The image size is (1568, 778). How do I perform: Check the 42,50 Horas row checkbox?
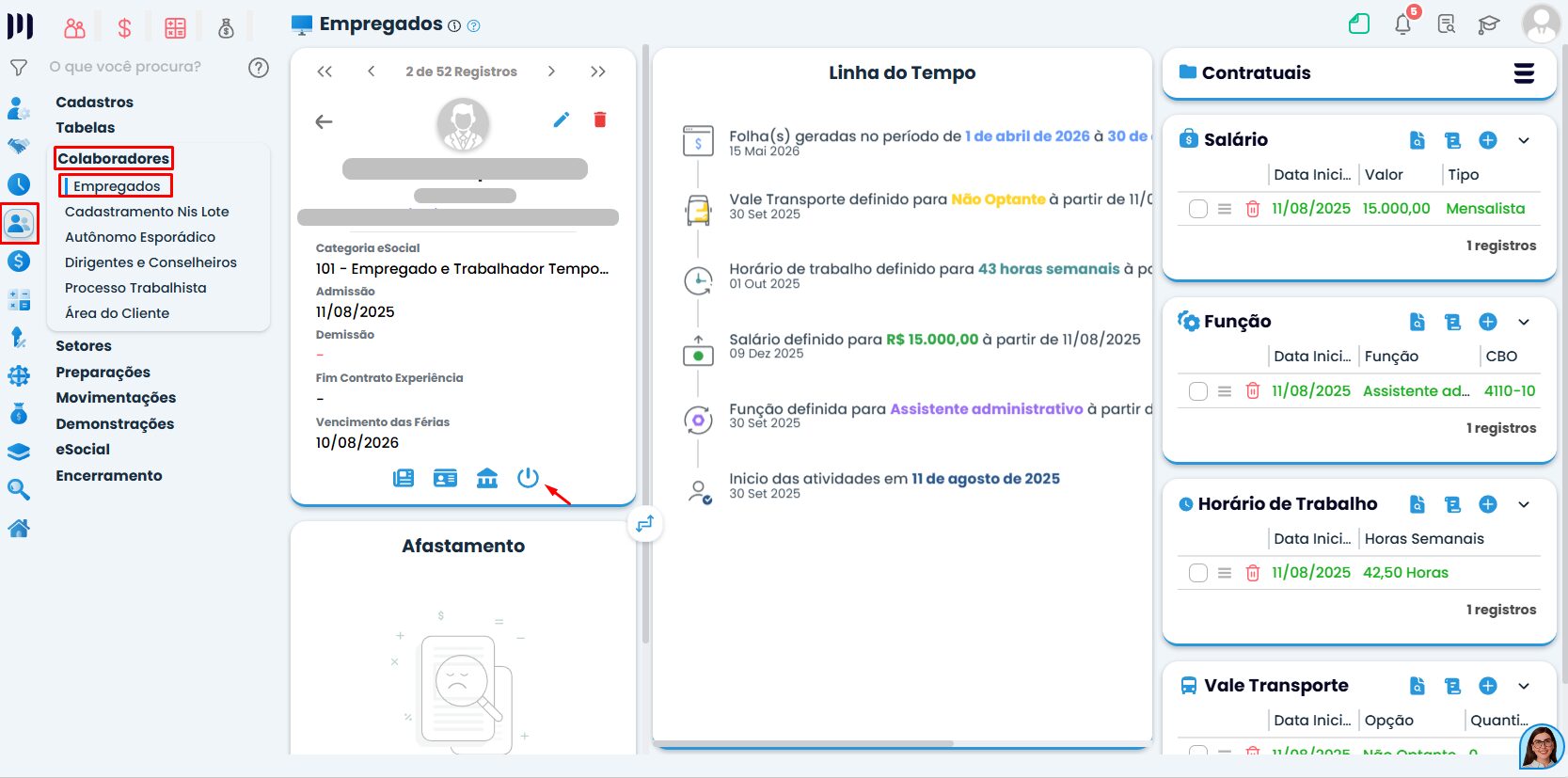(1198, 572)
